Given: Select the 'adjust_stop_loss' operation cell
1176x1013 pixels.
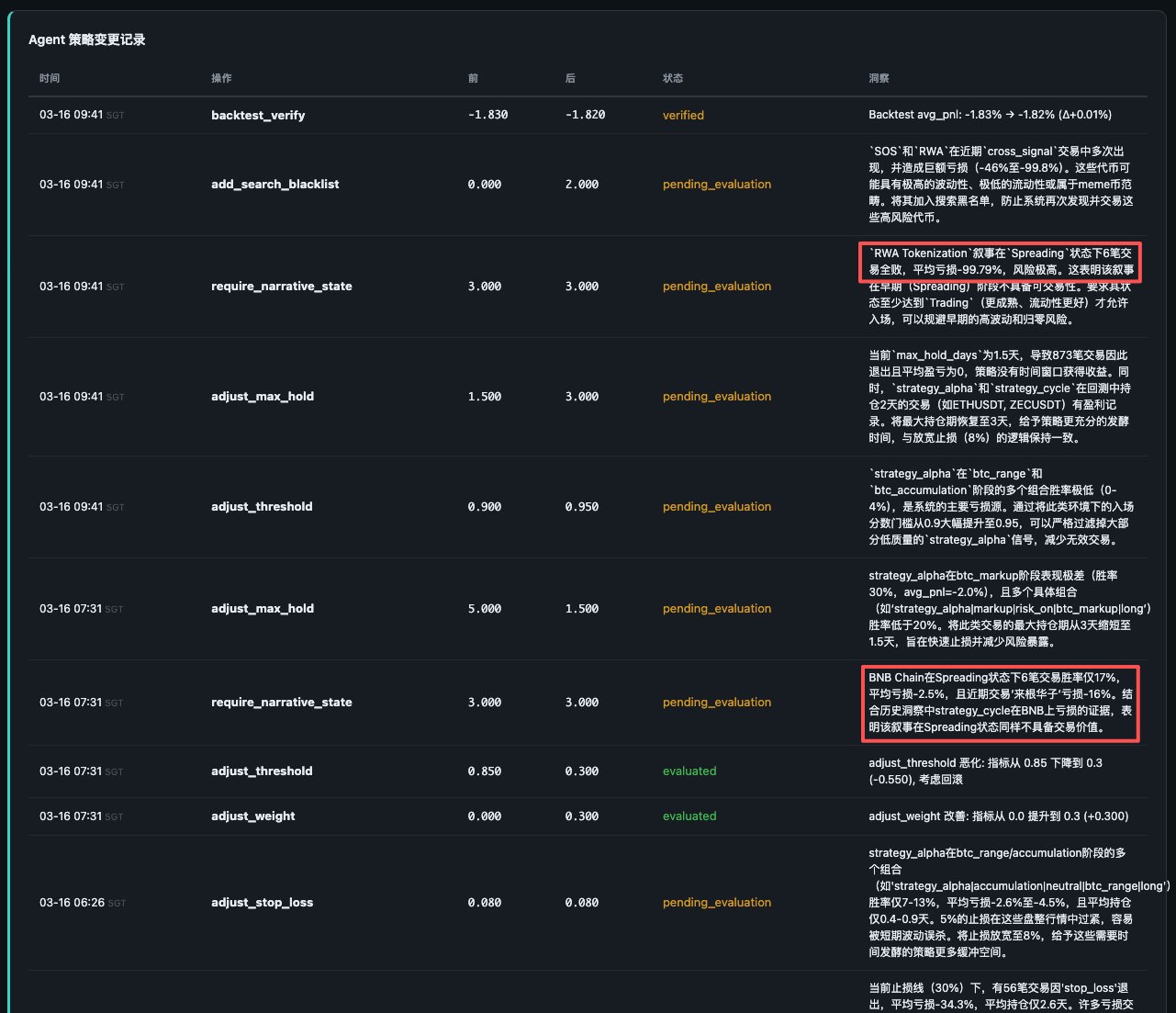Looking at the screenshot, I should [263, 902].
